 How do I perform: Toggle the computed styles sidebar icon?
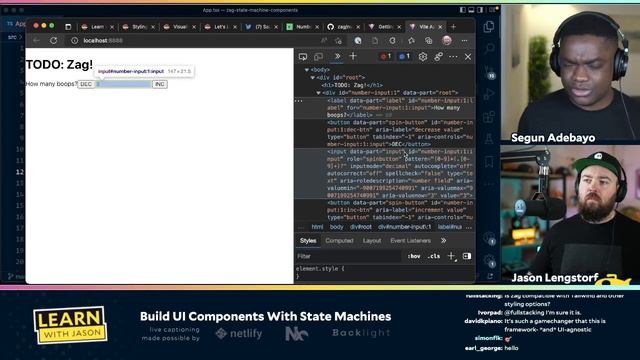467,256
